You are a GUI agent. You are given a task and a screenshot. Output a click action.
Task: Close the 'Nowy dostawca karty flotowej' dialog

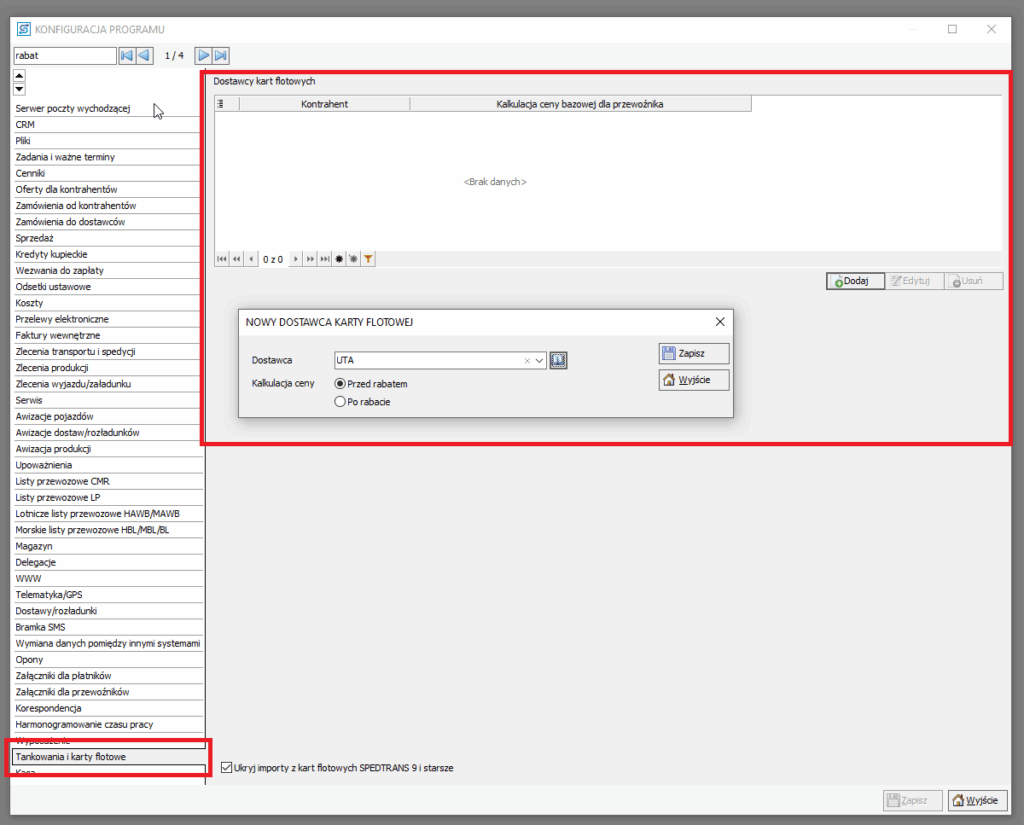point(719,322)
